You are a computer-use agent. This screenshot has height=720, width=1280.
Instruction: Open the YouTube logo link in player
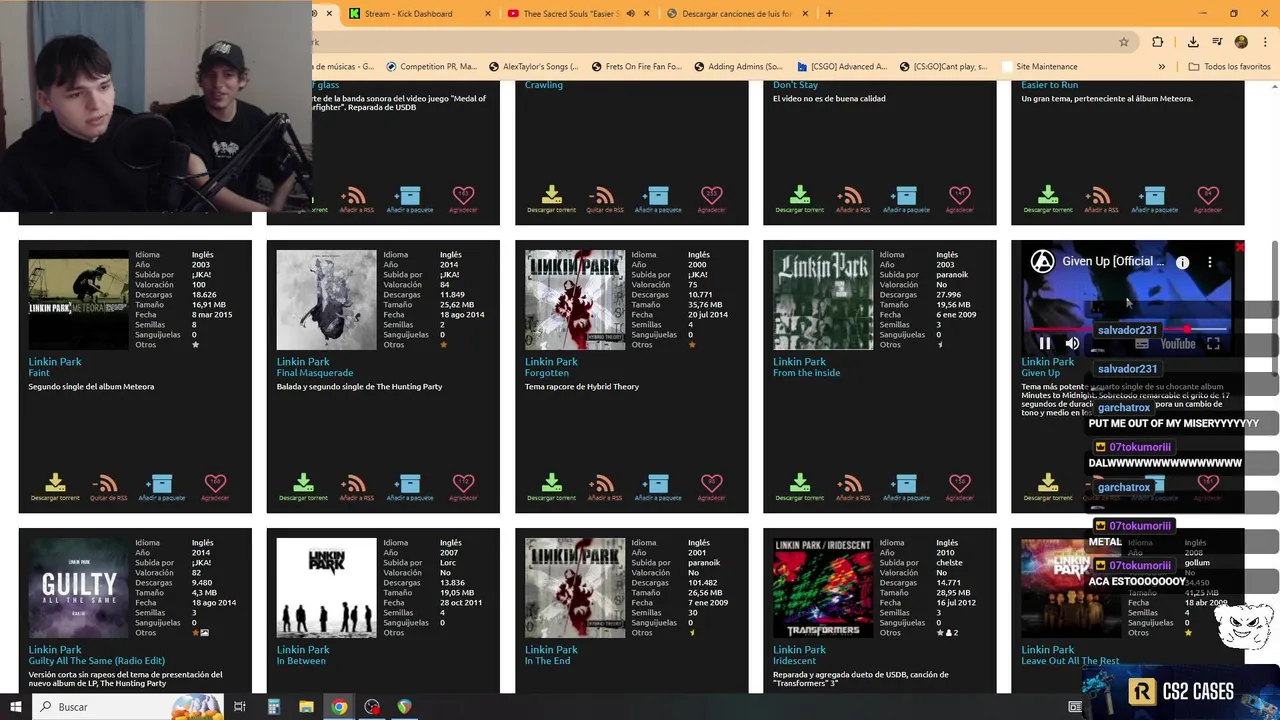(1178, 343)
